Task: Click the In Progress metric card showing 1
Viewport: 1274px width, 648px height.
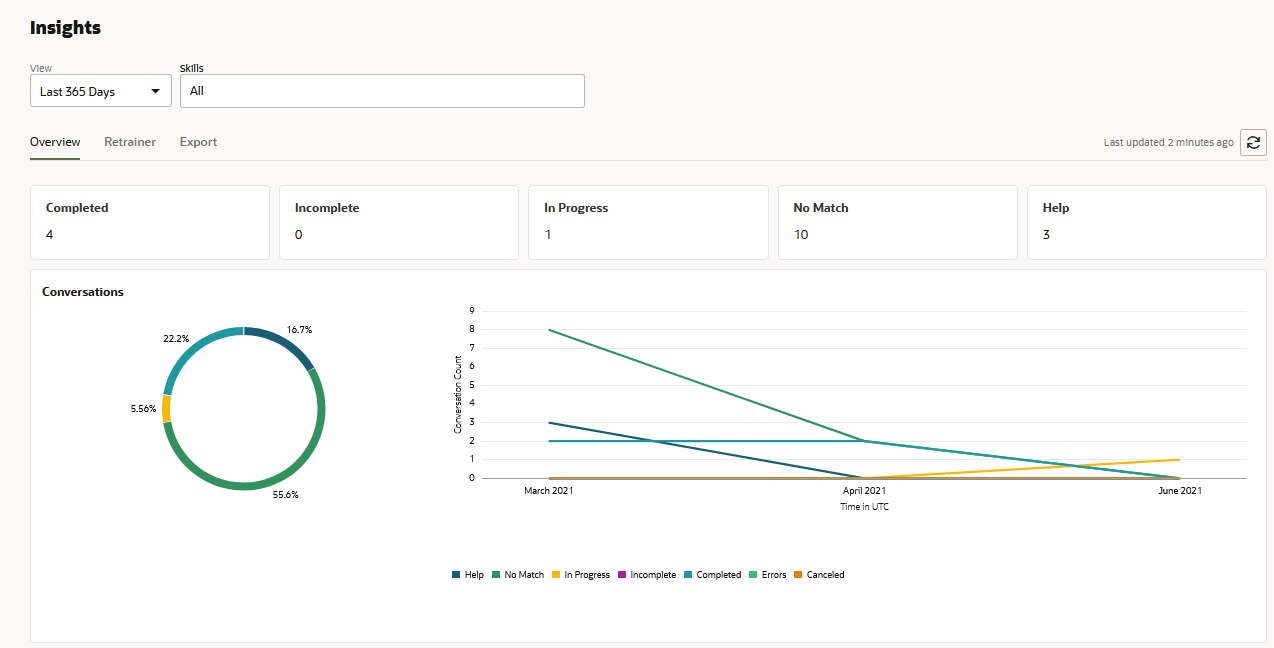Action: coord(648,222)
